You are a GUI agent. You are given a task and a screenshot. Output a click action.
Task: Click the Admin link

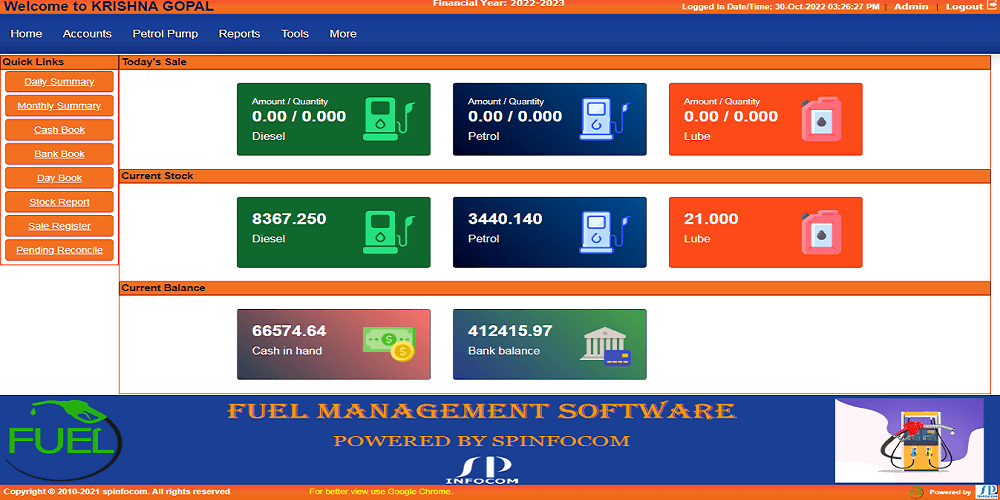click(x=911, y=6)
